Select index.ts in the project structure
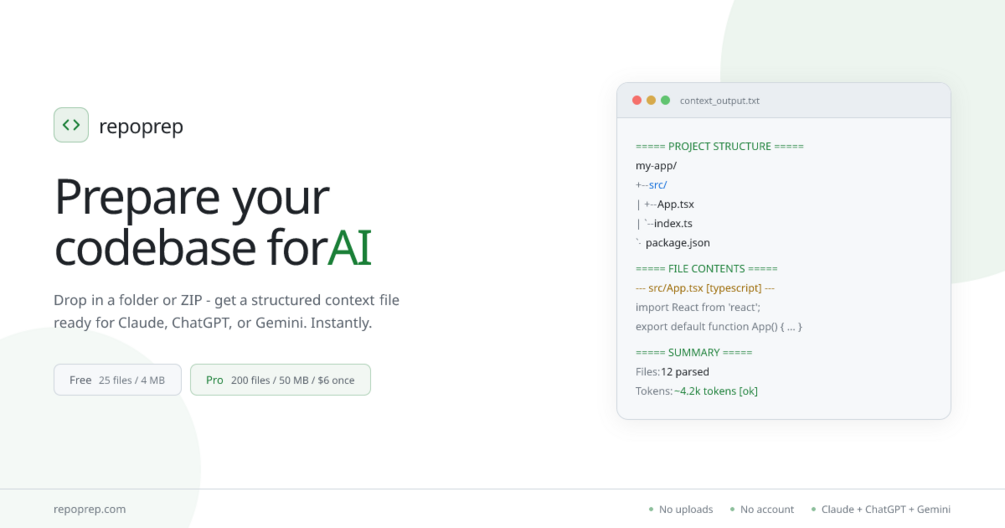 pyautogui.click(x=673, y=224)
